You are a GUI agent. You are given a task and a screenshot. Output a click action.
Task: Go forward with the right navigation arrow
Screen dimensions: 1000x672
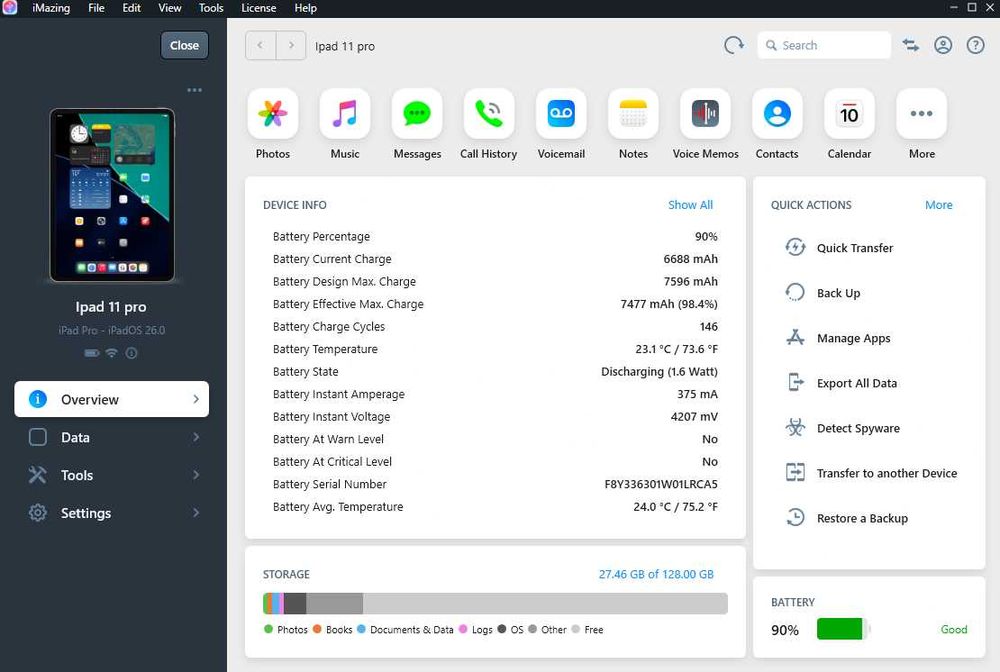coord(291,45)
